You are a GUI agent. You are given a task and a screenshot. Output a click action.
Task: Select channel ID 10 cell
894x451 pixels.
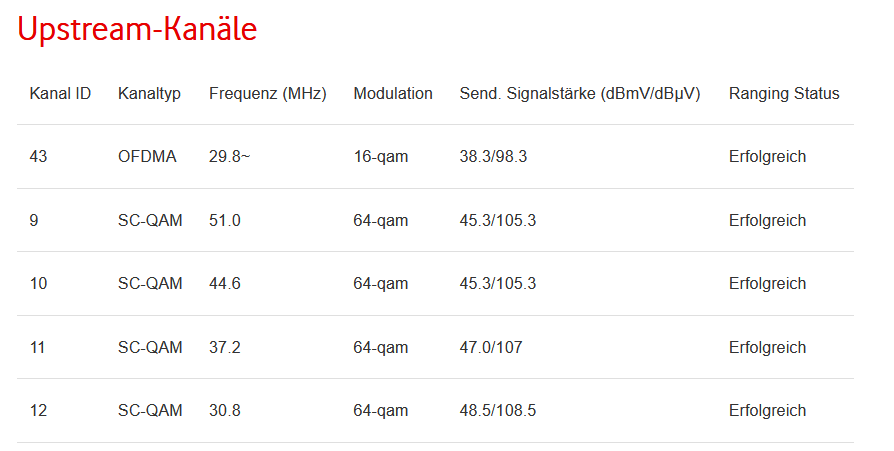coord(38,284)
